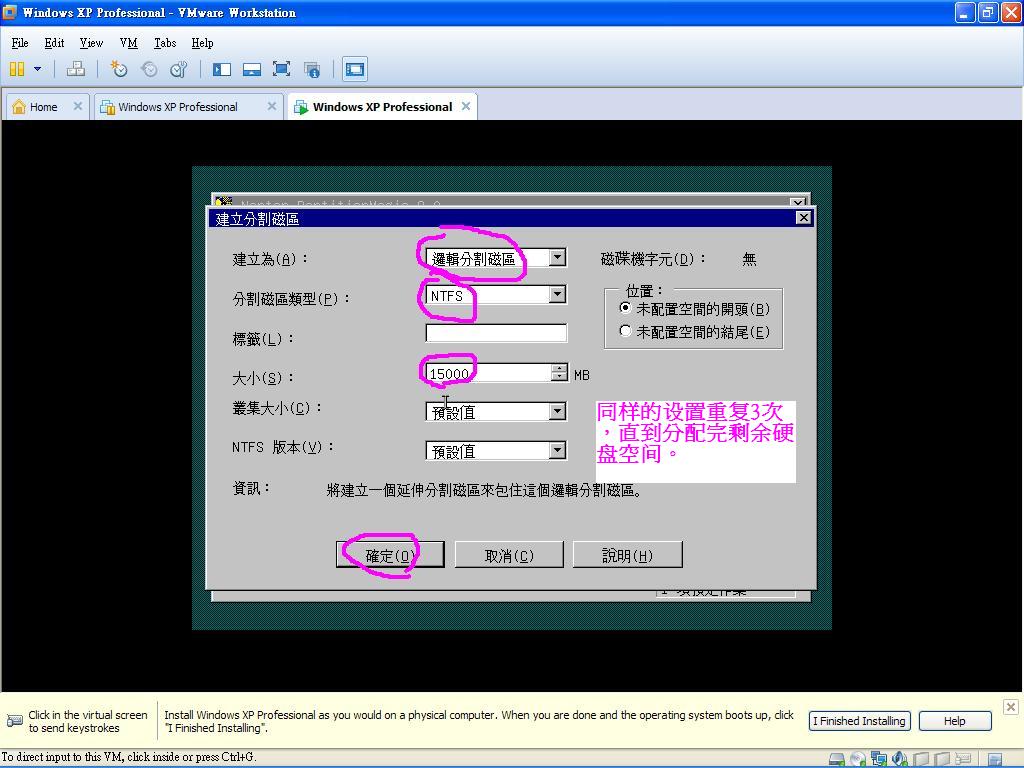The height and width of the screenshot is (768, 1024).
Task: Click the message log icon at status bar end
Action: coord(995,760)
